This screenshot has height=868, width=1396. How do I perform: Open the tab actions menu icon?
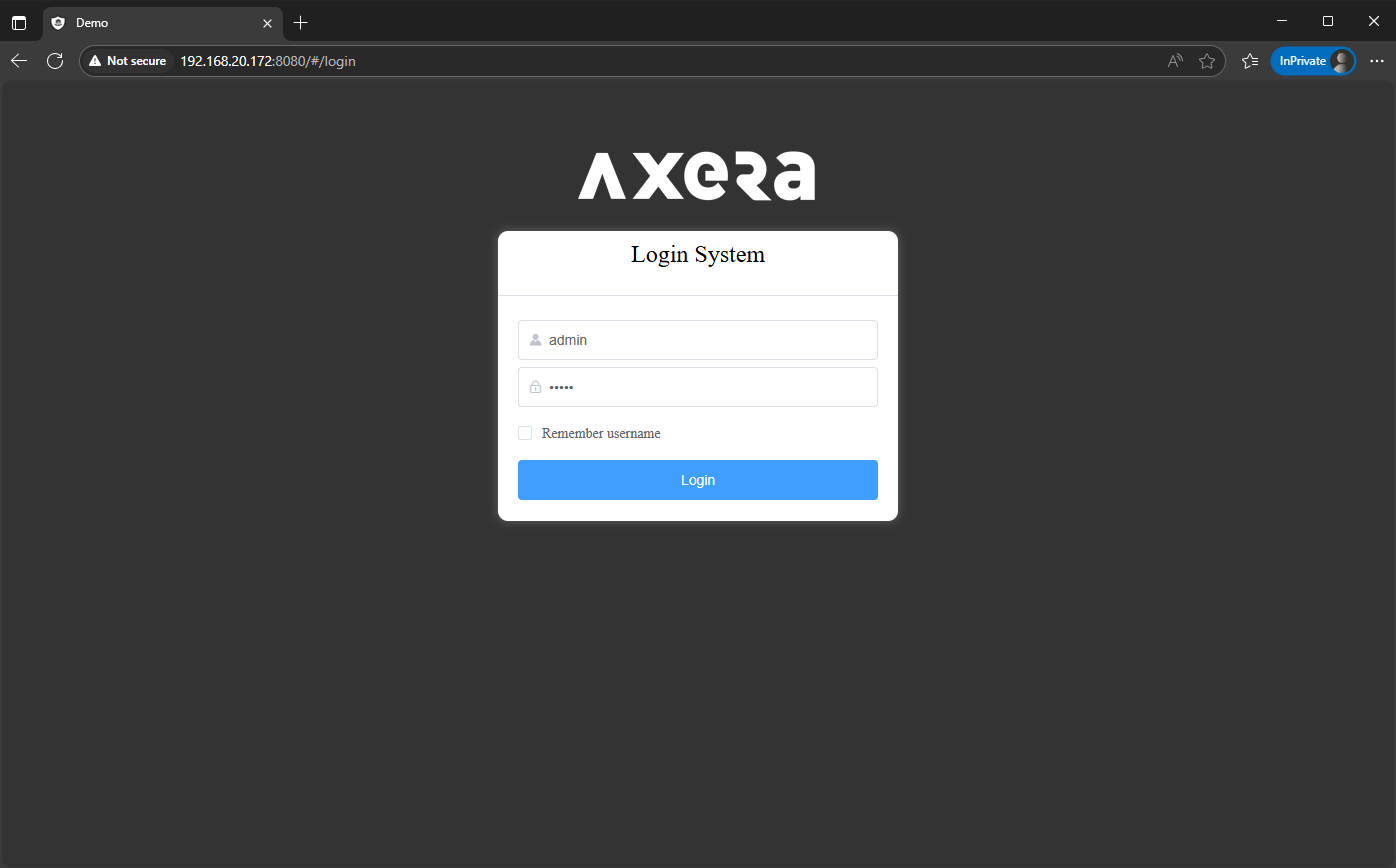pyautogui.click(x=19, y=22)
